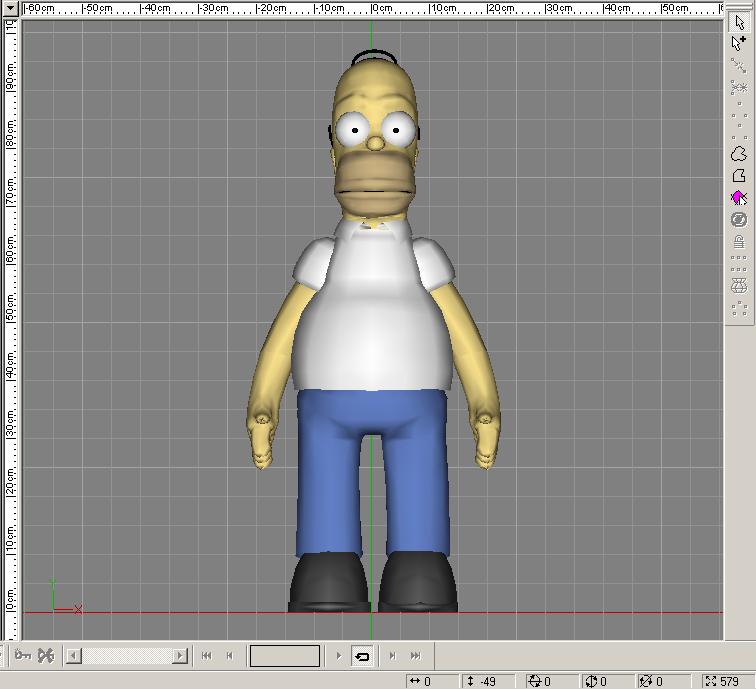
Task: Click the XY axis indicator in viewport
Action: point(66,597)
